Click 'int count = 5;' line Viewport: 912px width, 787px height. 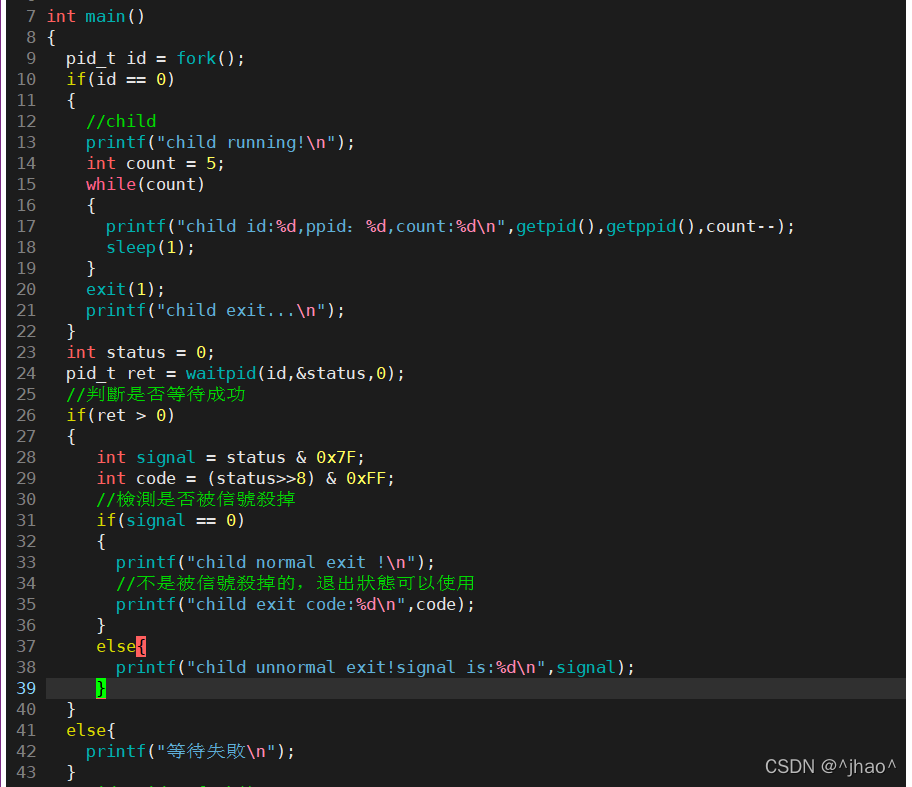(x=155, y=163)
